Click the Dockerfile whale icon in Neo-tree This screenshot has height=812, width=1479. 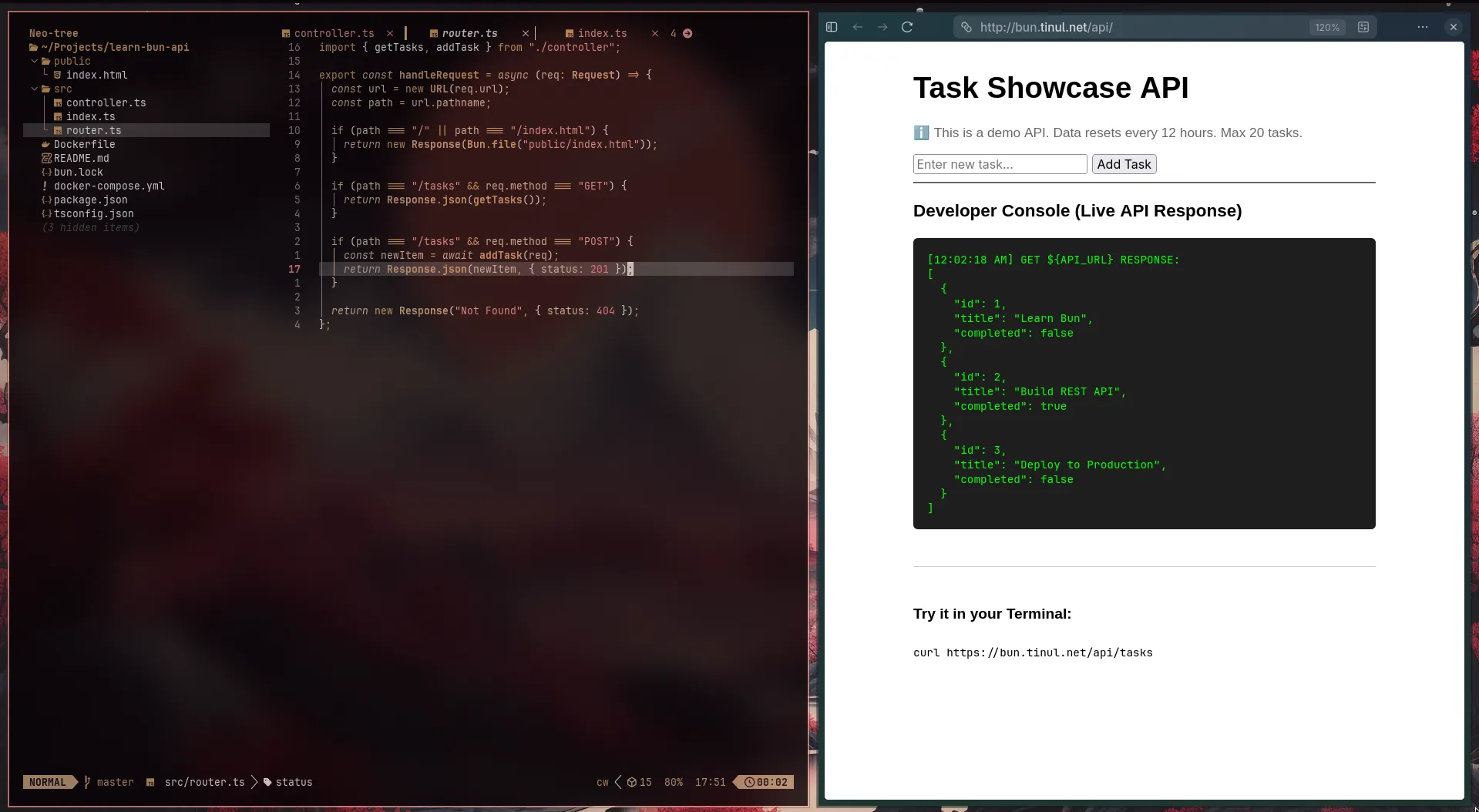coord(46,144)
